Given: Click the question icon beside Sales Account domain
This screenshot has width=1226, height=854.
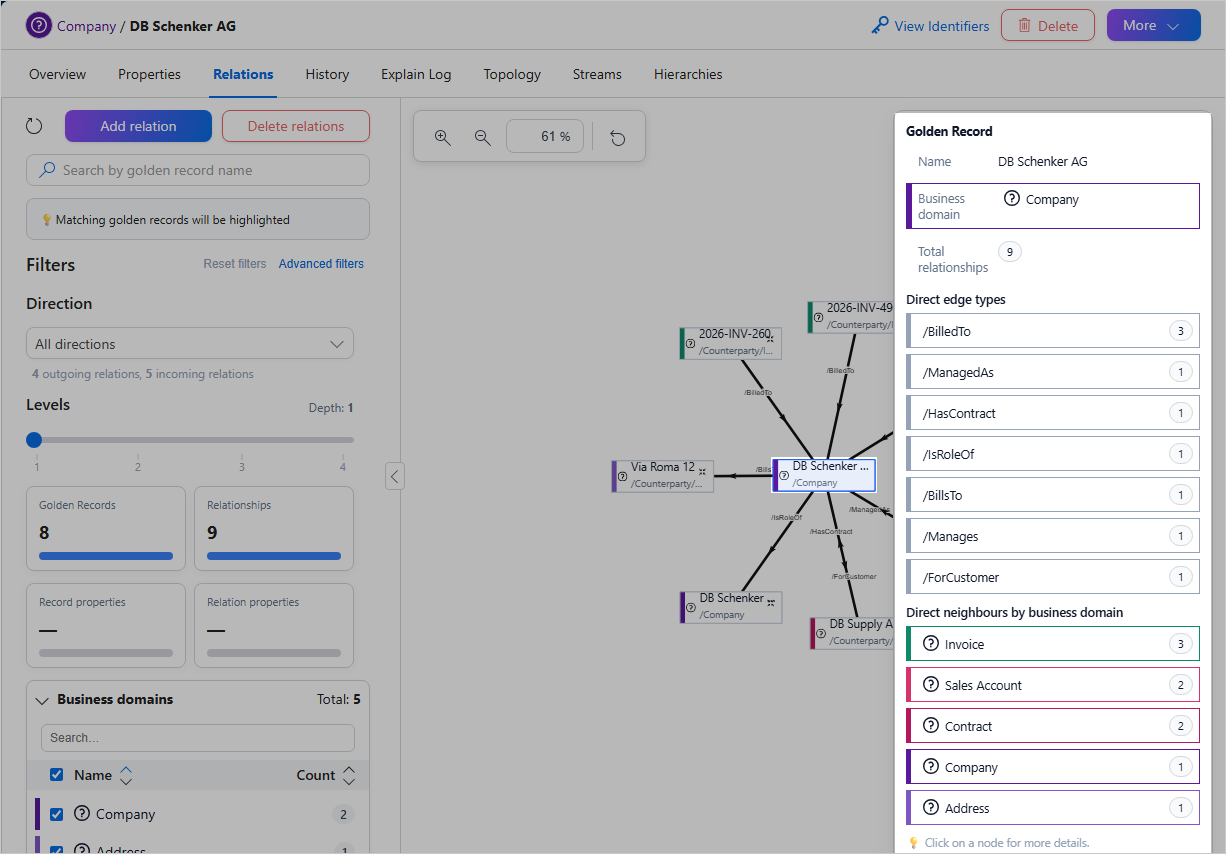Looking at the screenshot, I should coord(931,685).
